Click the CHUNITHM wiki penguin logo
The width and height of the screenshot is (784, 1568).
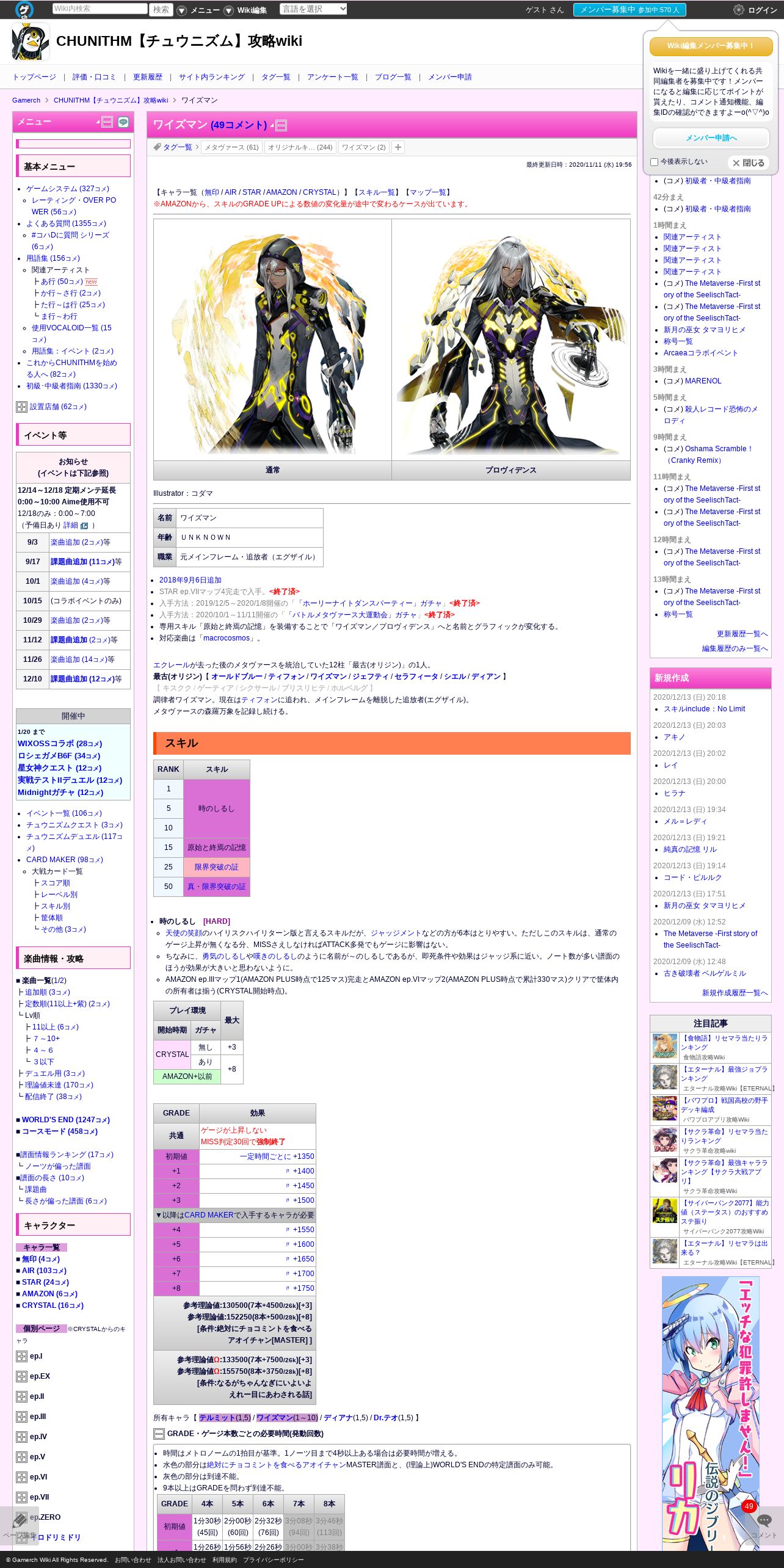(31, 42)
